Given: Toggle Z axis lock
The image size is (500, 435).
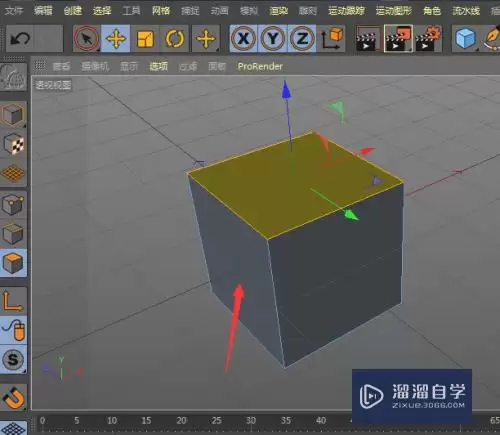Looking at the screenshot, I should click(302, 38).
